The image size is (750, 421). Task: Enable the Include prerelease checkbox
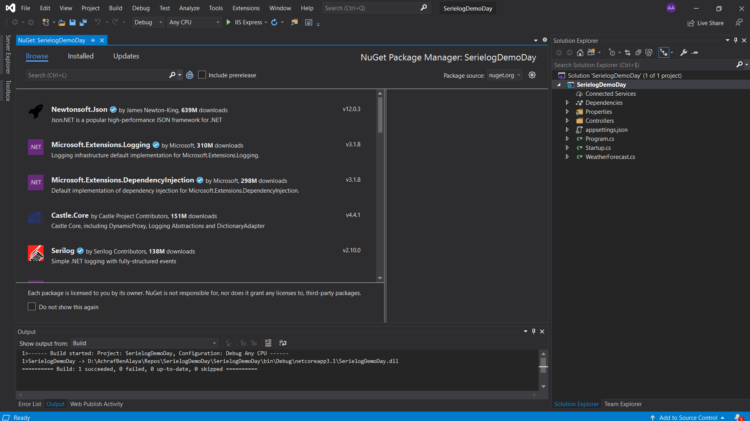click(x=202, y=75)
